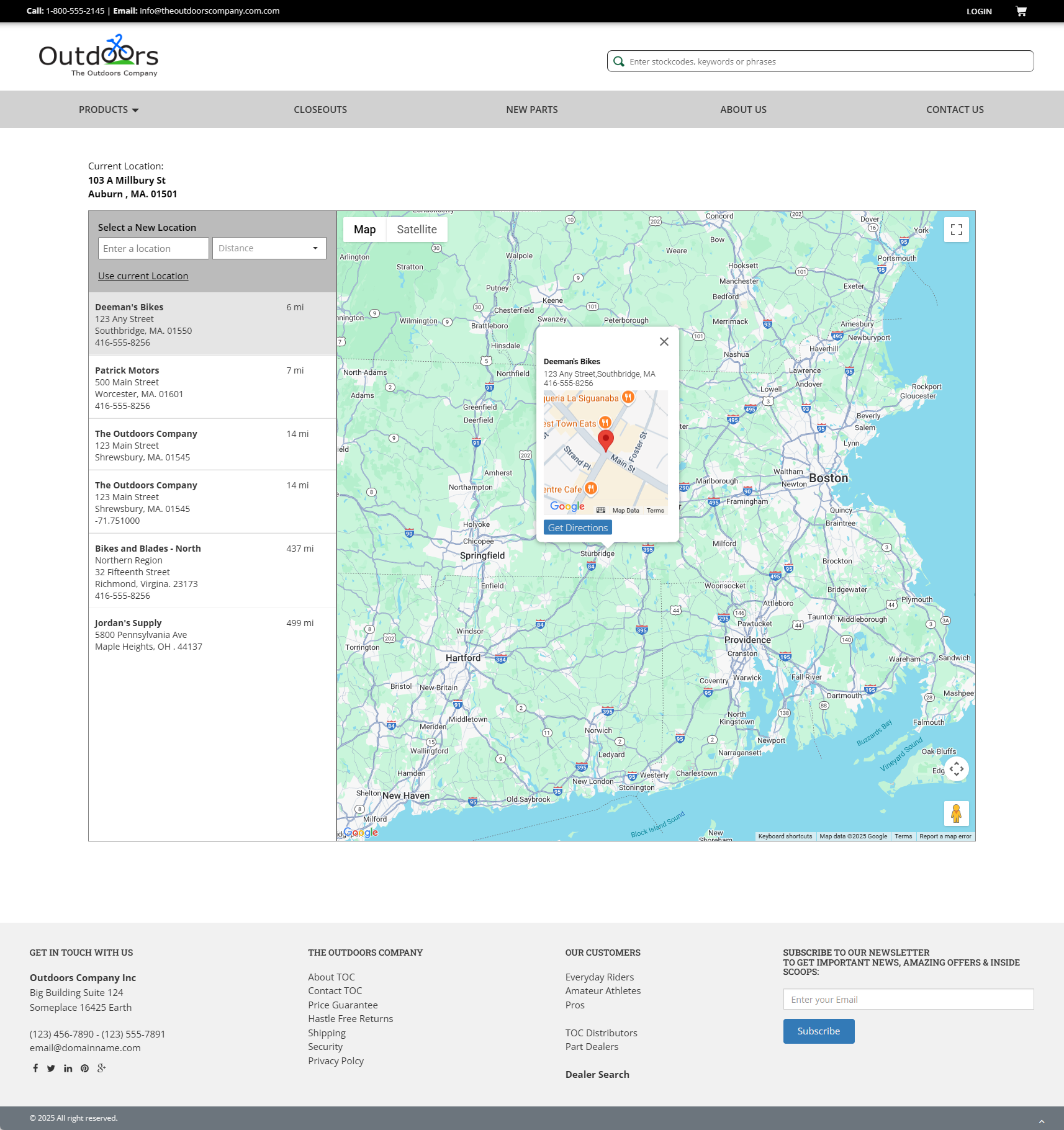1064x1130 pixels.
Task: Click the info@theoutdoorscompany.com.com email address
Action: tap(210, 11)
